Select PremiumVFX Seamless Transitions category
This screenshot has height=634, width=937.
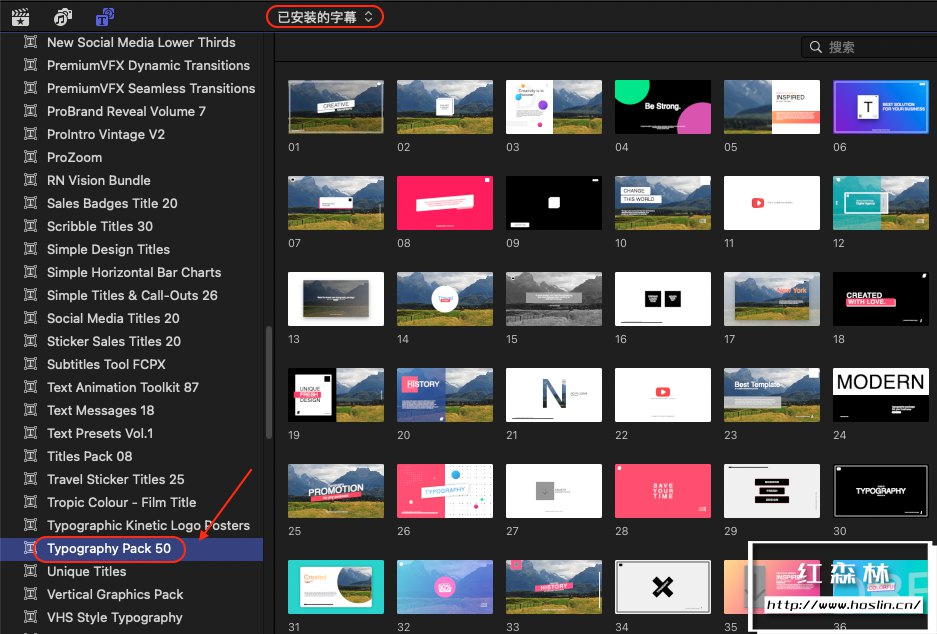tap(151, 88)
